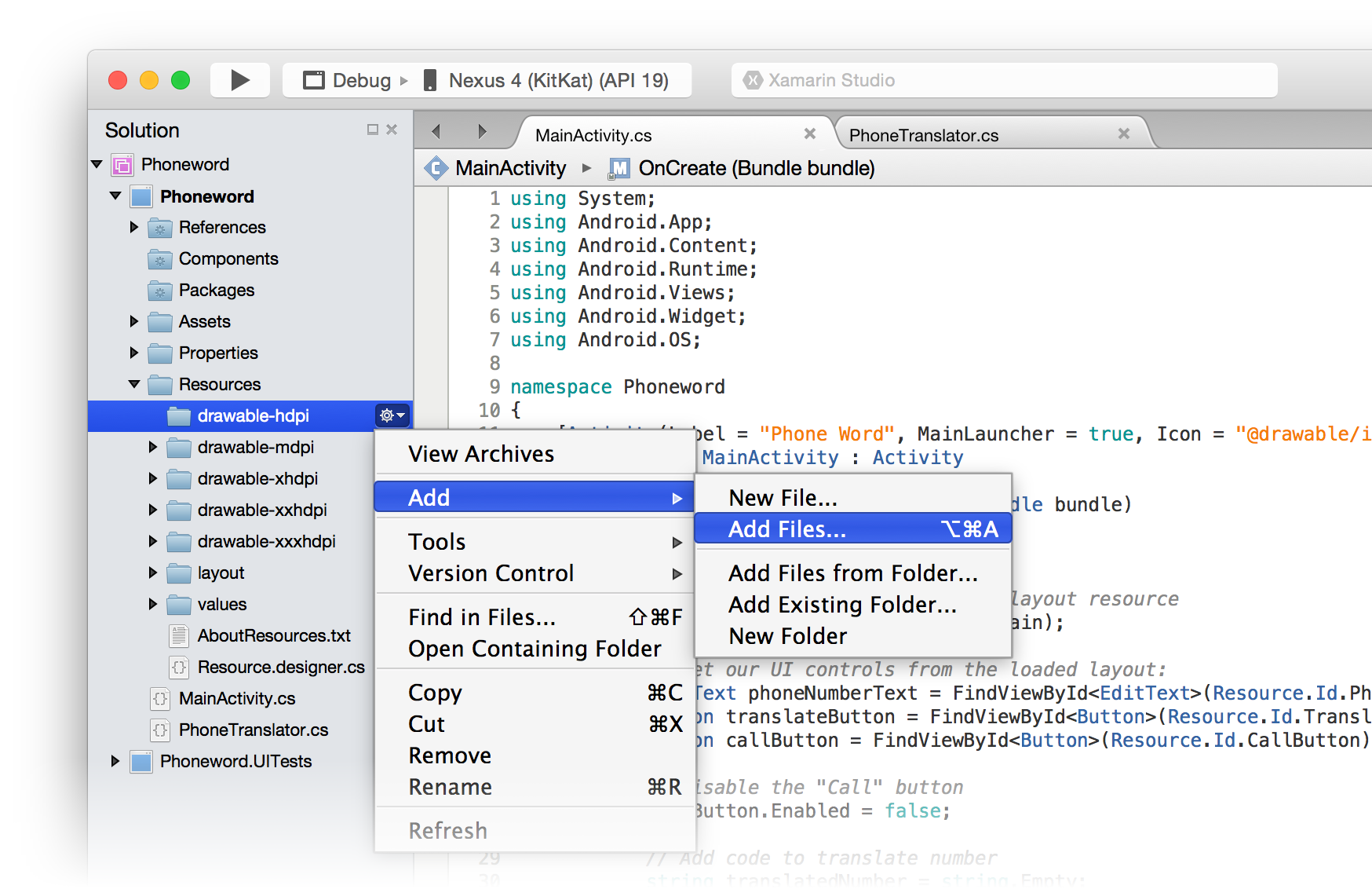This screenshot has width=1372, height=889.
Task: Expand the References folder
Action: pyautogui.click(x=134, y=227)
